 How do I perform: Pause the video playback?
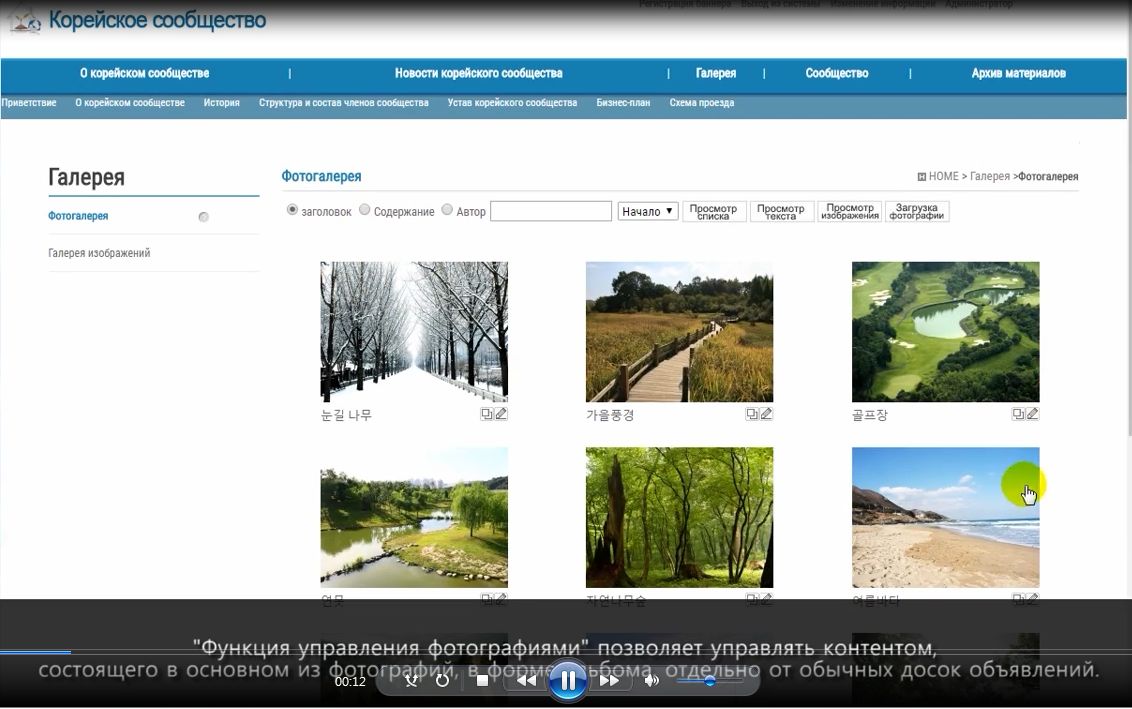[567, 681]
